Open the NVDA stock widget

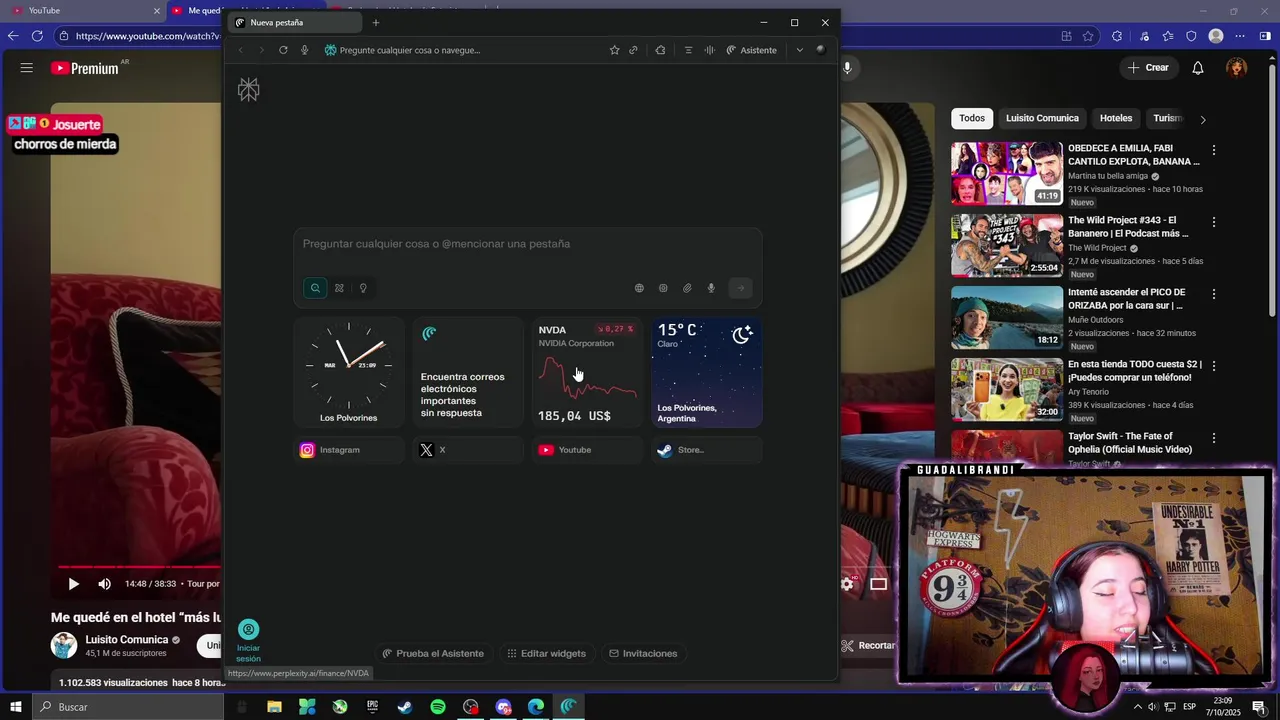[587, 372]
